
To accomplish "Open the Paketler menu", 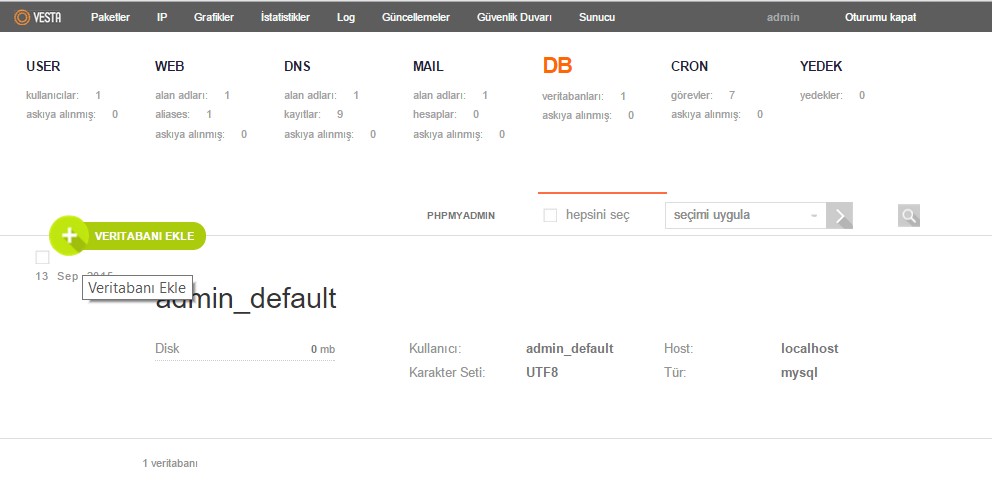I will tap(110, 17).
